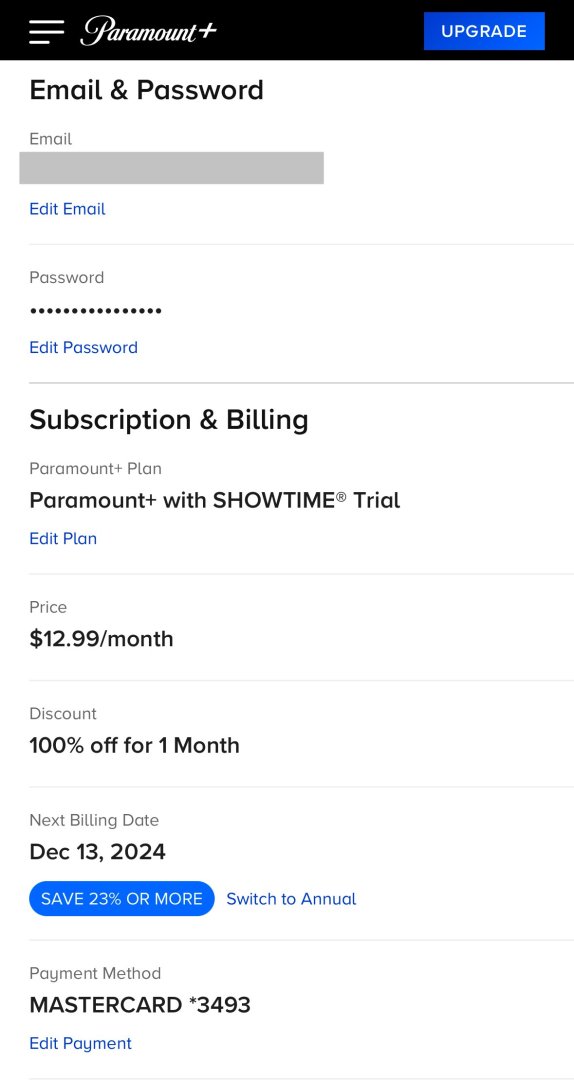Screen dimensions: 574x1080
Task: Click the Dec 13, 2024 billing date
Action: click(97, 852)
